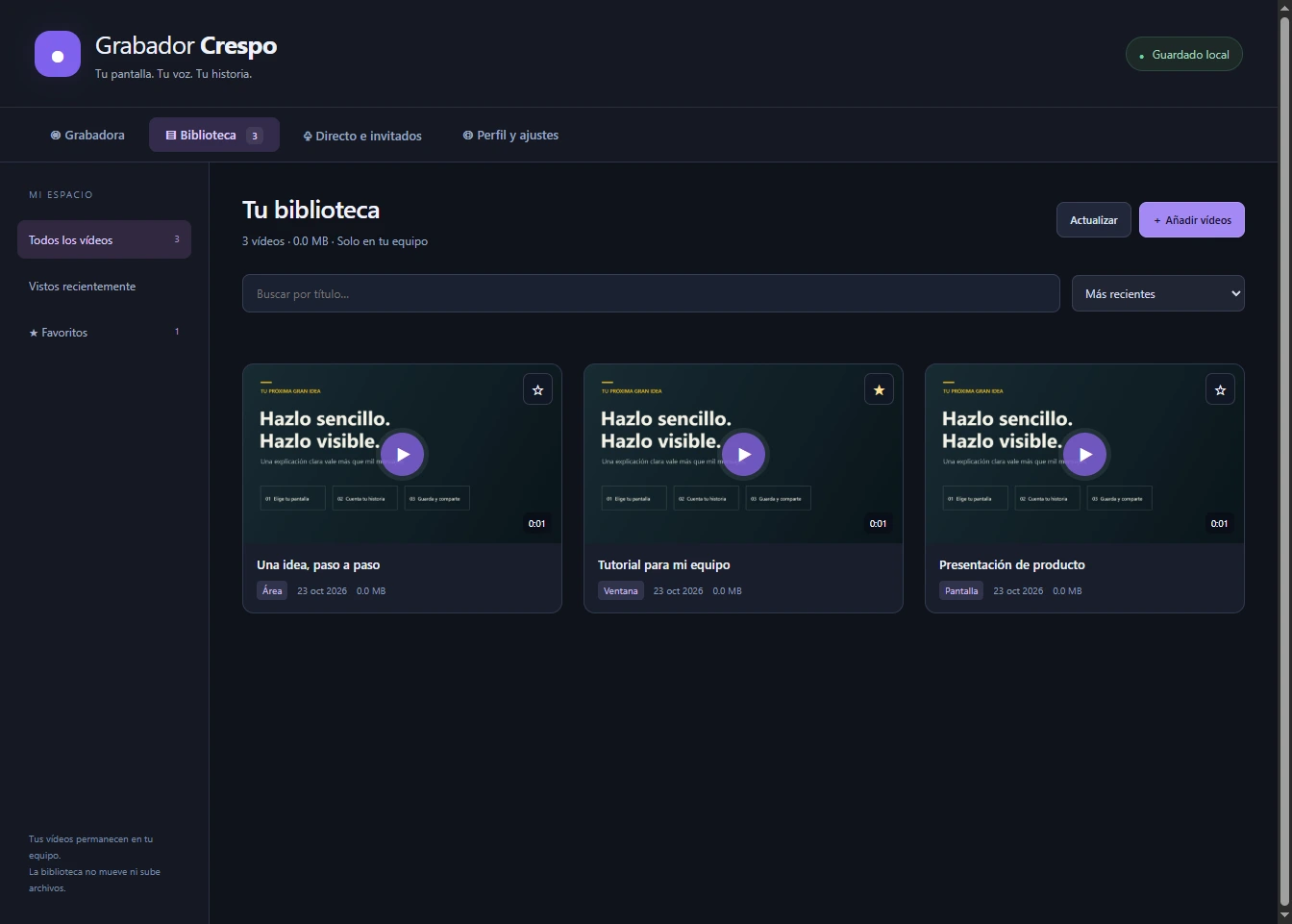Open the thumbnail of 'Presentación de producto'
Screen dimensions: 1292x924
pyautogui.click(x=1084, y=454)
